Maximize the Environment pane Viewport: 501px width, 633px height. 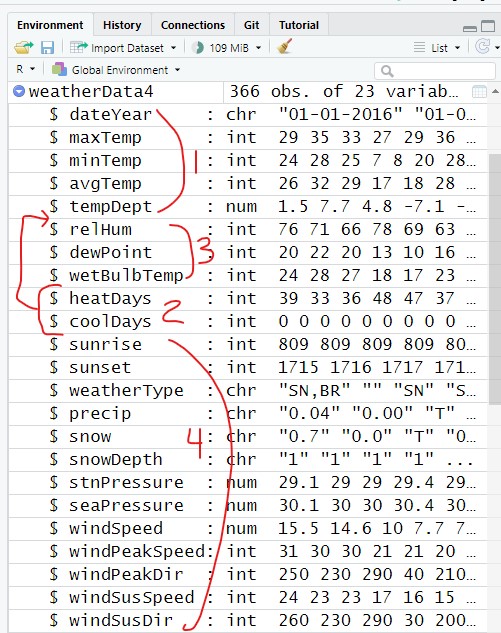click(488, 26)
